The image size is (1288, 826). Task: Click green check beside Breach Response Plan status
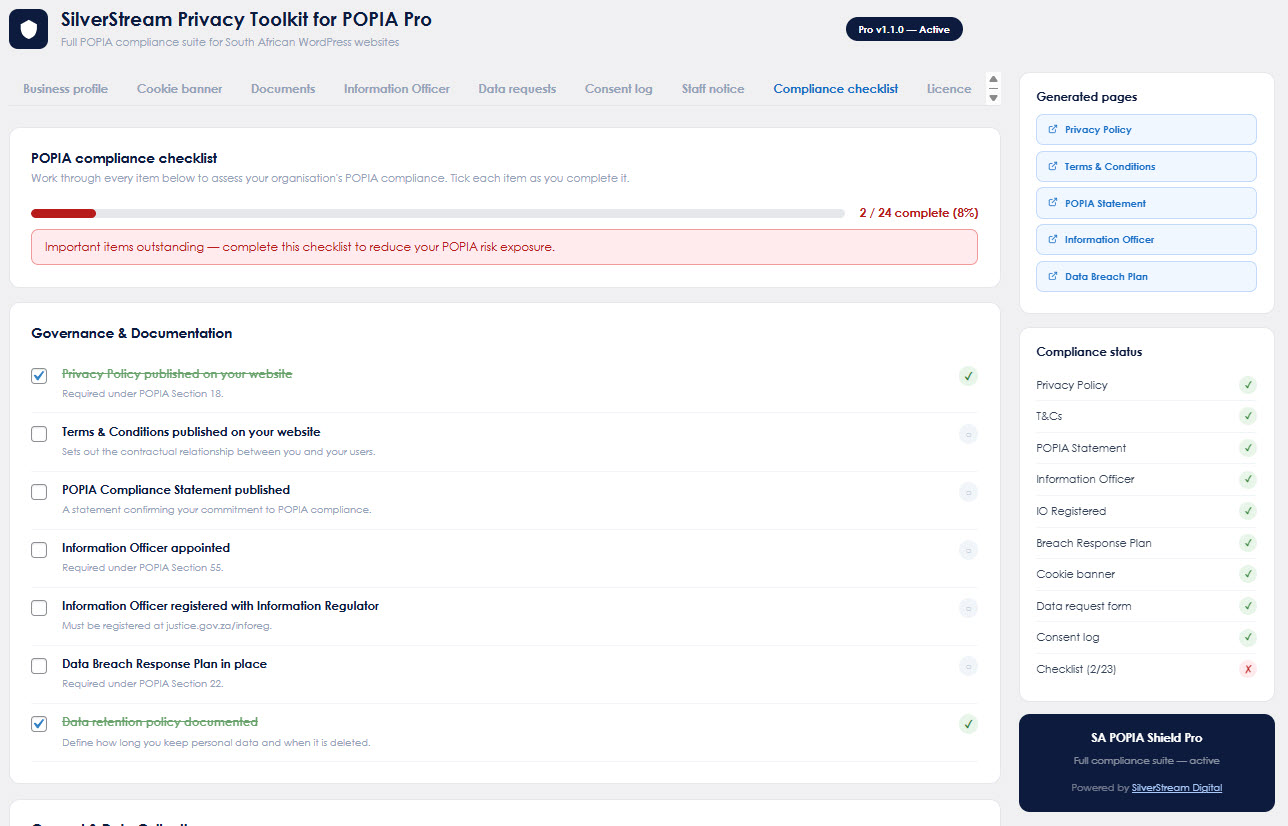(1247, 543)
